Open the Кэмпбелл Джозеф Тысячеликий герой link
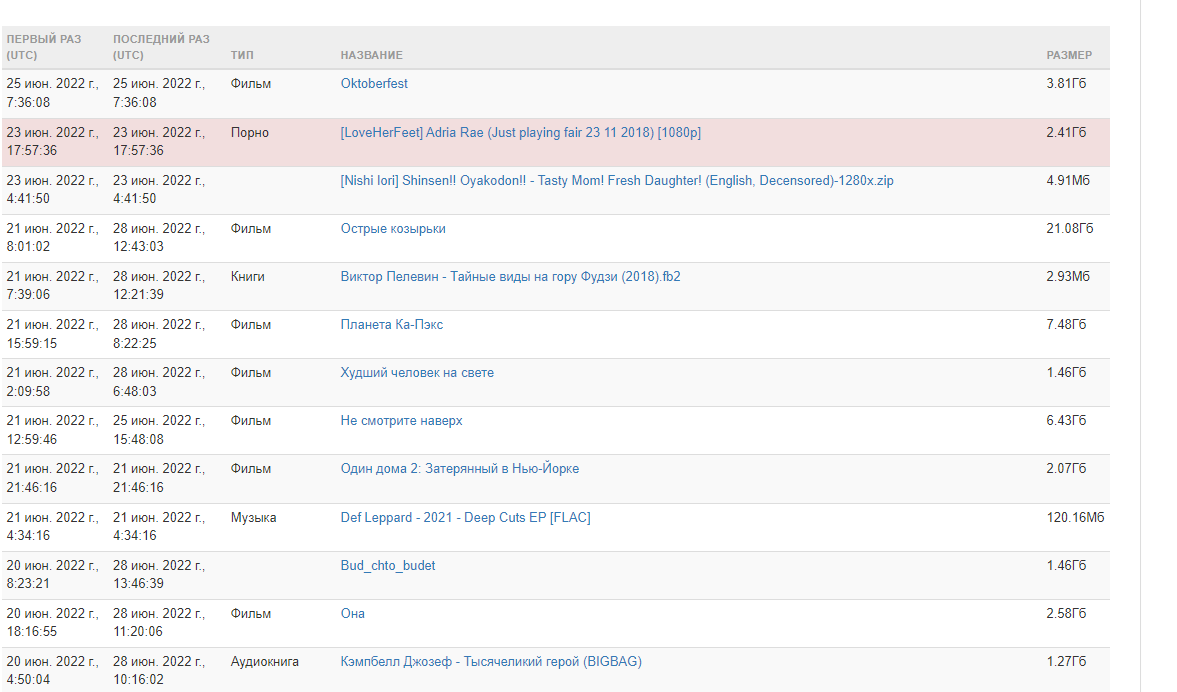Screen dimensions: 1177x692 (x=491, y=661)
